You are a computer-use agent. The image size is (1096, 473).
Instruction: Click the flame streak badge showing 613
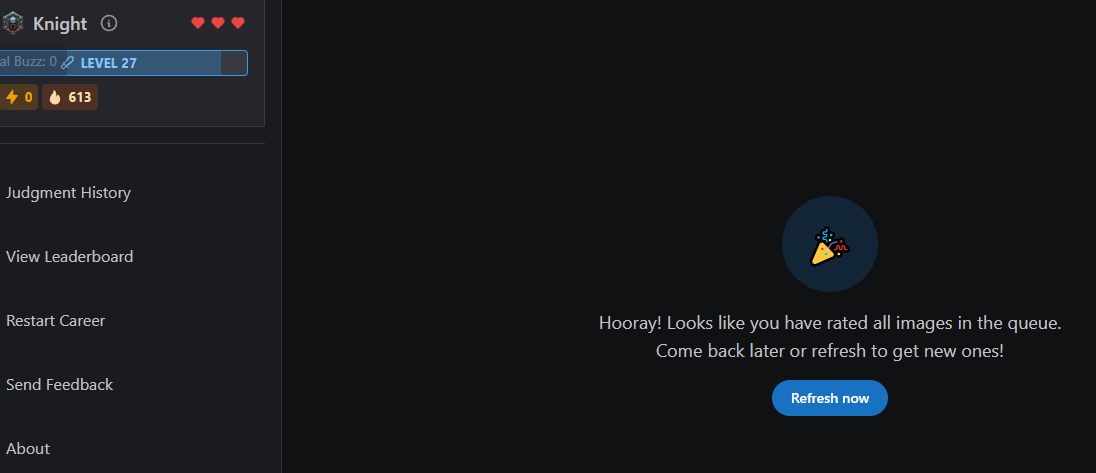point(70,97)
